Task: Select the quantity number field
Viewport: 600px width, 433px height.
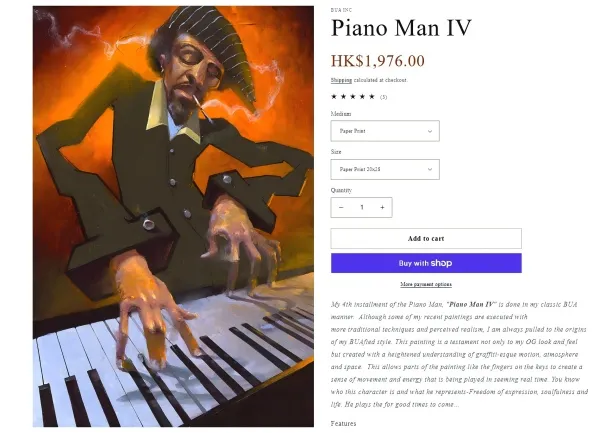Action: click(x=362, y=207)
